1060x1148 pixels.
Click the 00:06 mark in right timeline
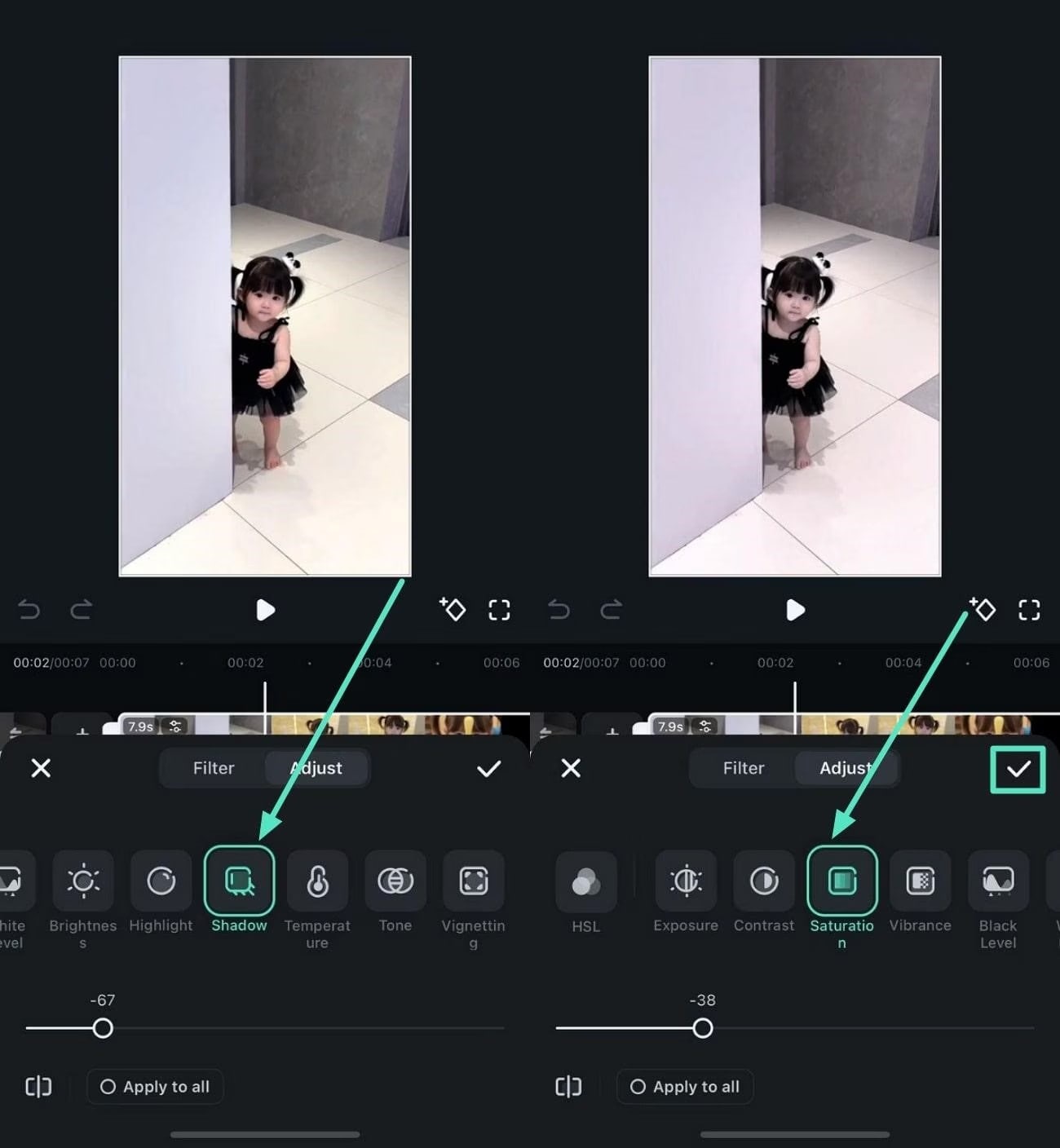pos(1031,663)
